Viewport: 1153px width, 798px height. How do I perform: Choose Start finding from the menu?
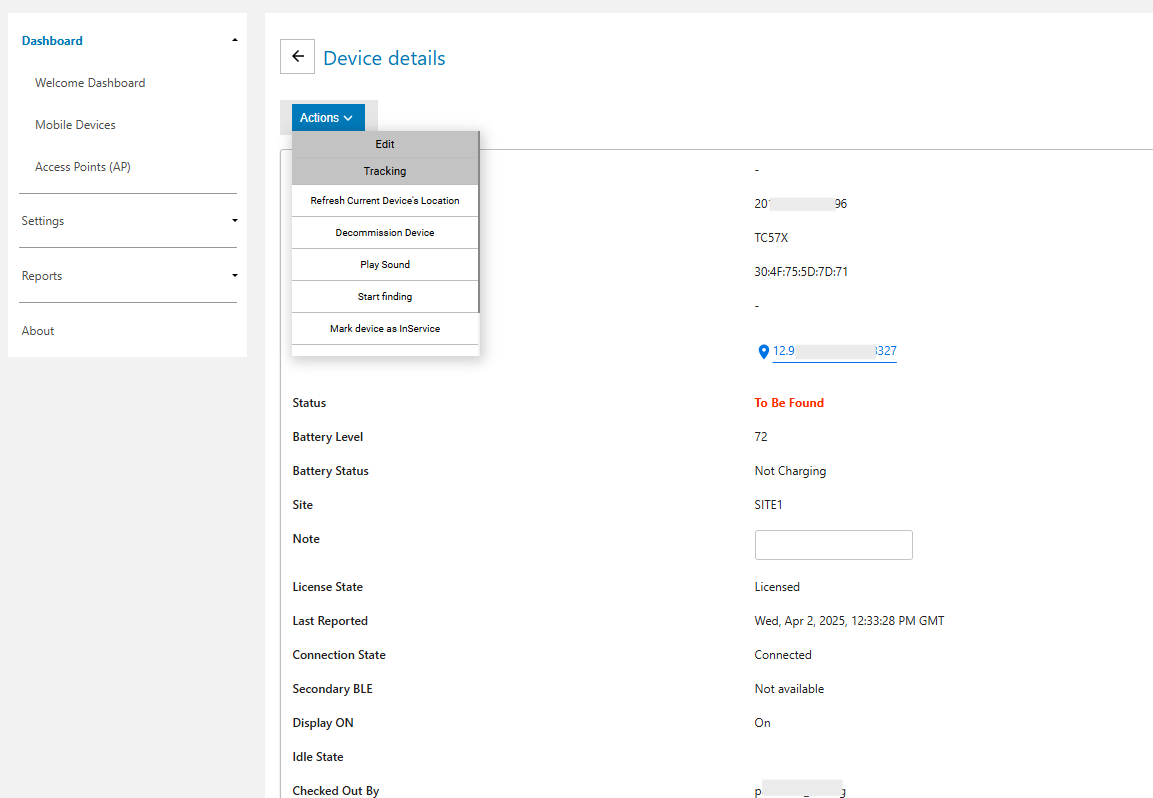(x=385, y=297)
